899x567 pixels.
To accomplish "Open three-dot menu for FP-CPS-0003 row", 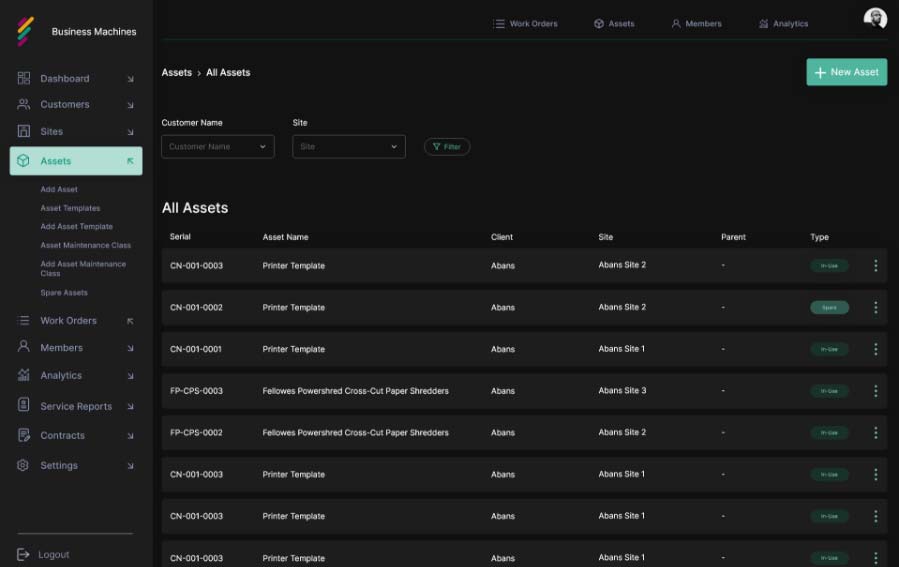I will [x=875, y=391].
